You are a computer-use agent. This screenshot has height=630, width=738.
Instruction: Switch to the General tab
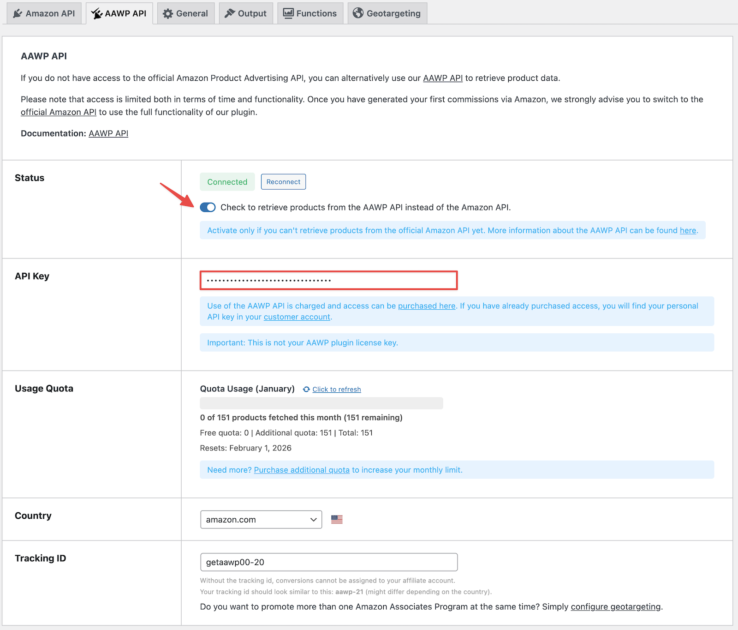[x=185, y=13]
